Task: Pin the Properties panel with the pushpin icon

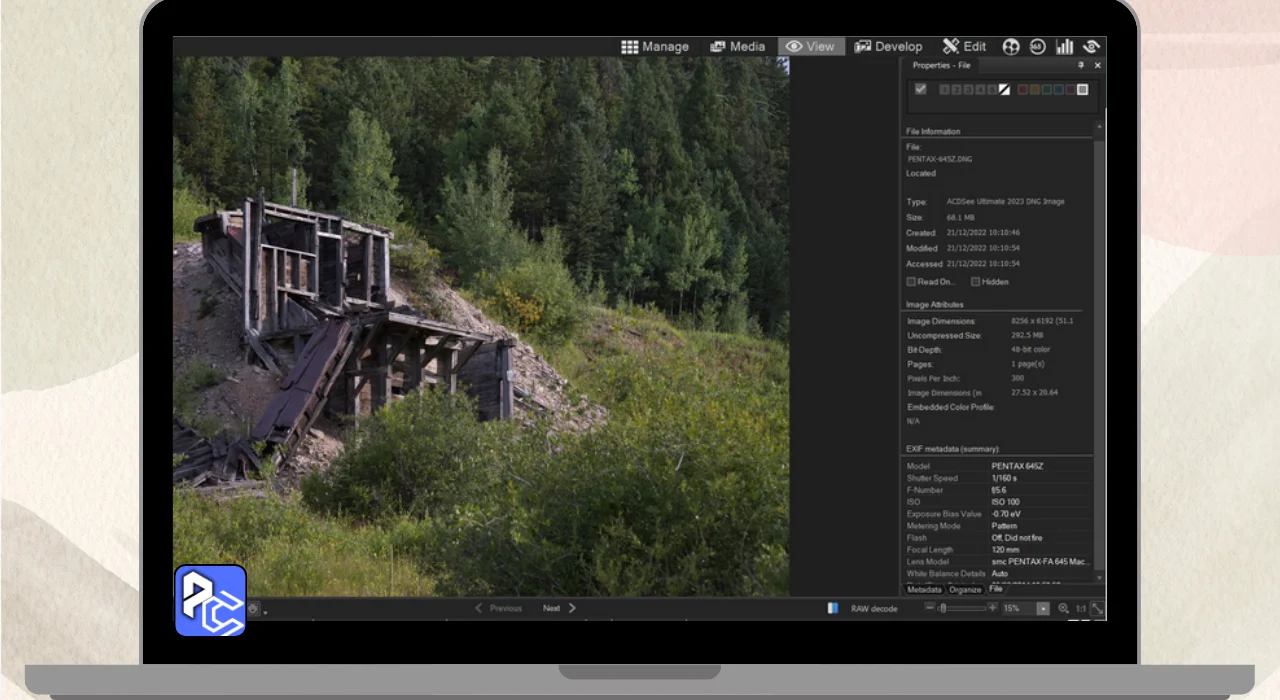Action: pyautogui.click(x=1081, y=65)
